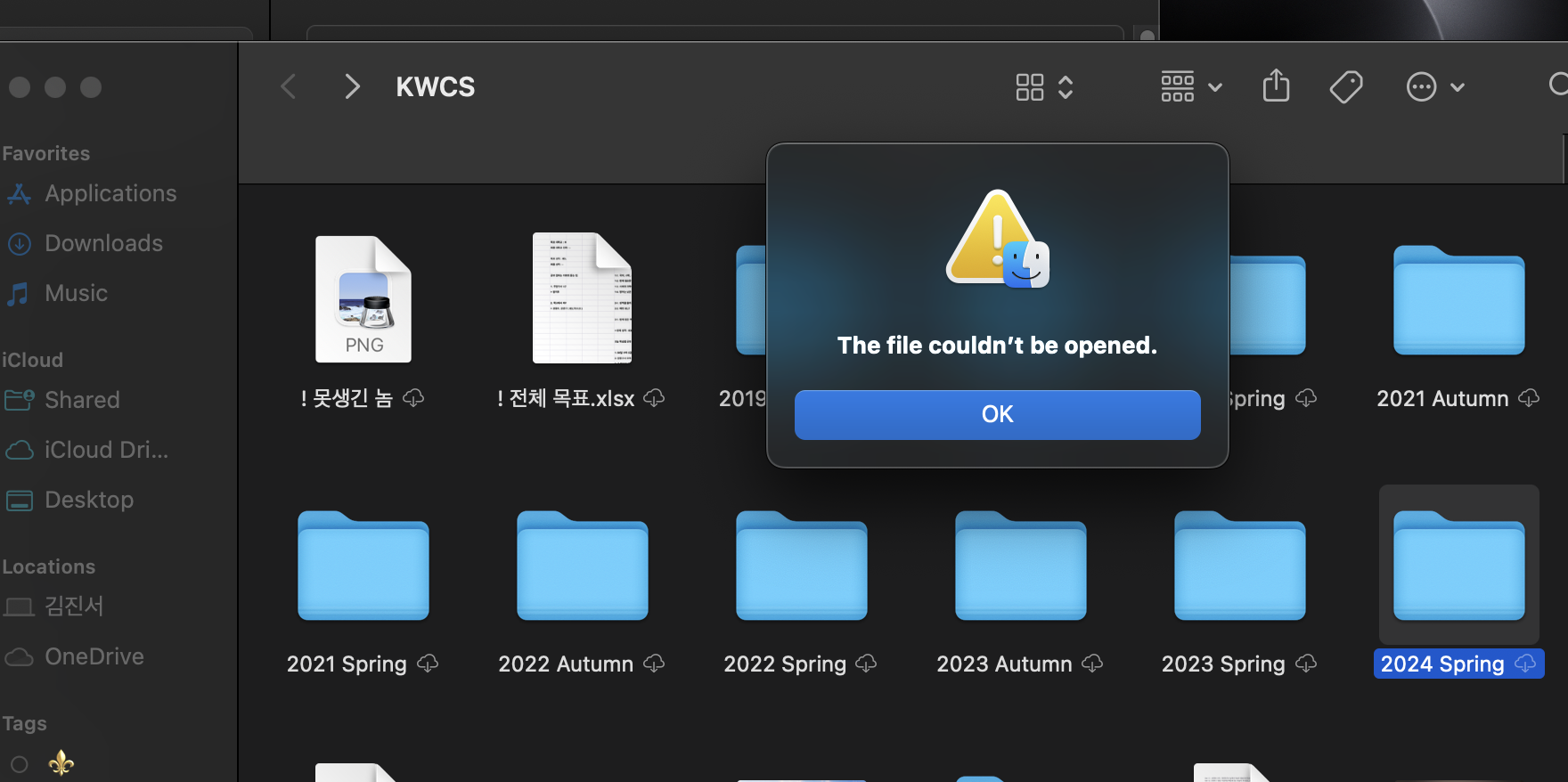This screenshot has height=782, width=1568.
Task: Expand the group-by dropdown in toolbar
Action: click(x=1190, y=86)
